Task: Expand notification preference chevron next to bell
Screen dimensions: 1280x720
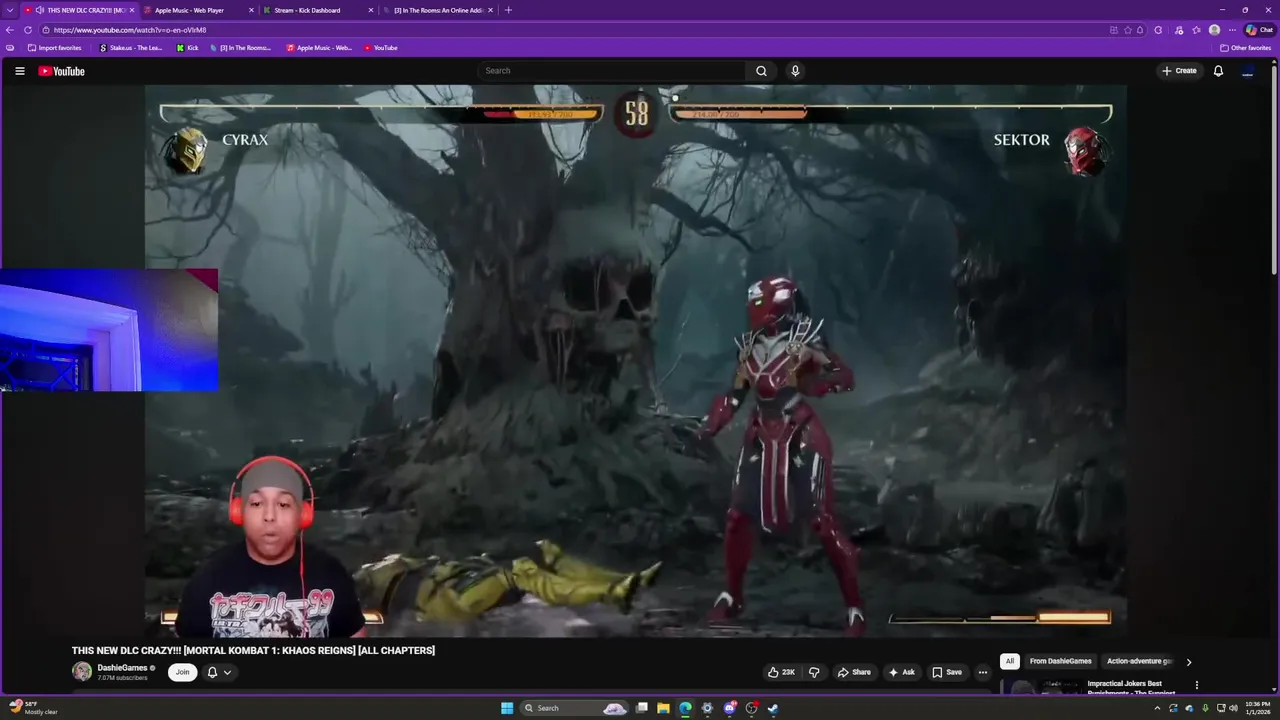Action: (227, 672)
